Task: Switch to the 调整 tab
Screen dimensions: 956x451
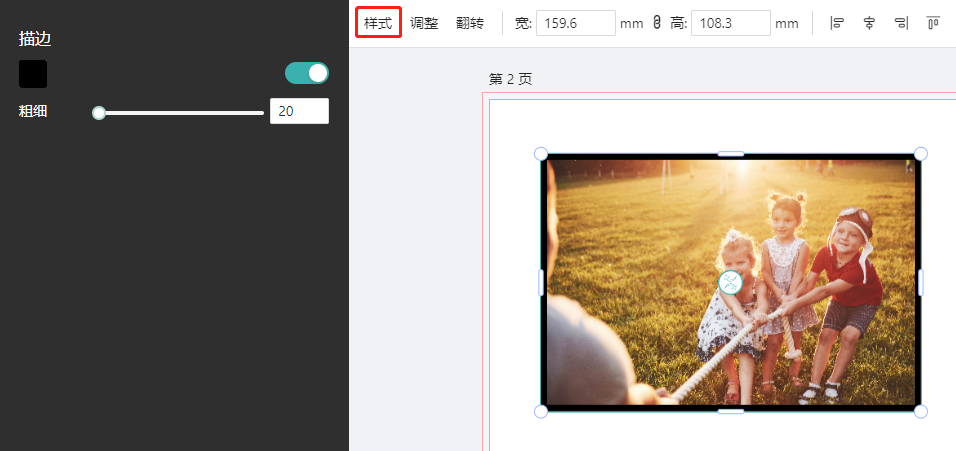Action: click(x=424, y=23)
